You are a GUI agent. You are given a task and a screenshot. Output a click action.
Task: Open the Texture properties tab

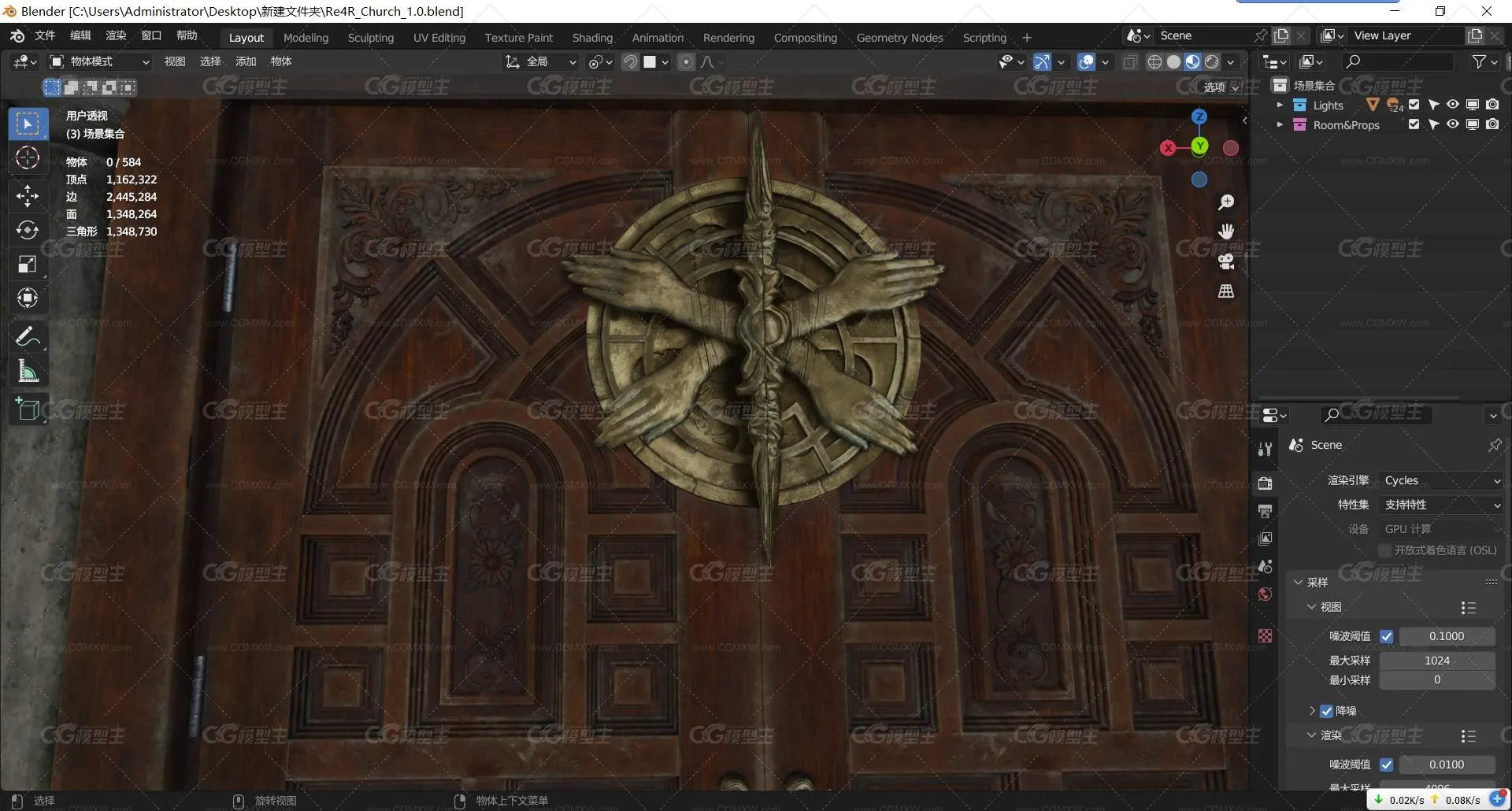pyautogui.click(x=1265, y=635)
